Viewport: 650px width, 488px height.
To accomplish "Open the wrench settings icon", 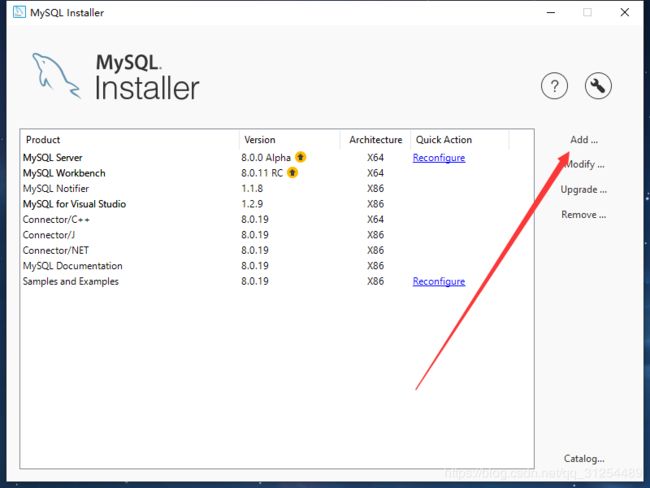I will 598,86.
